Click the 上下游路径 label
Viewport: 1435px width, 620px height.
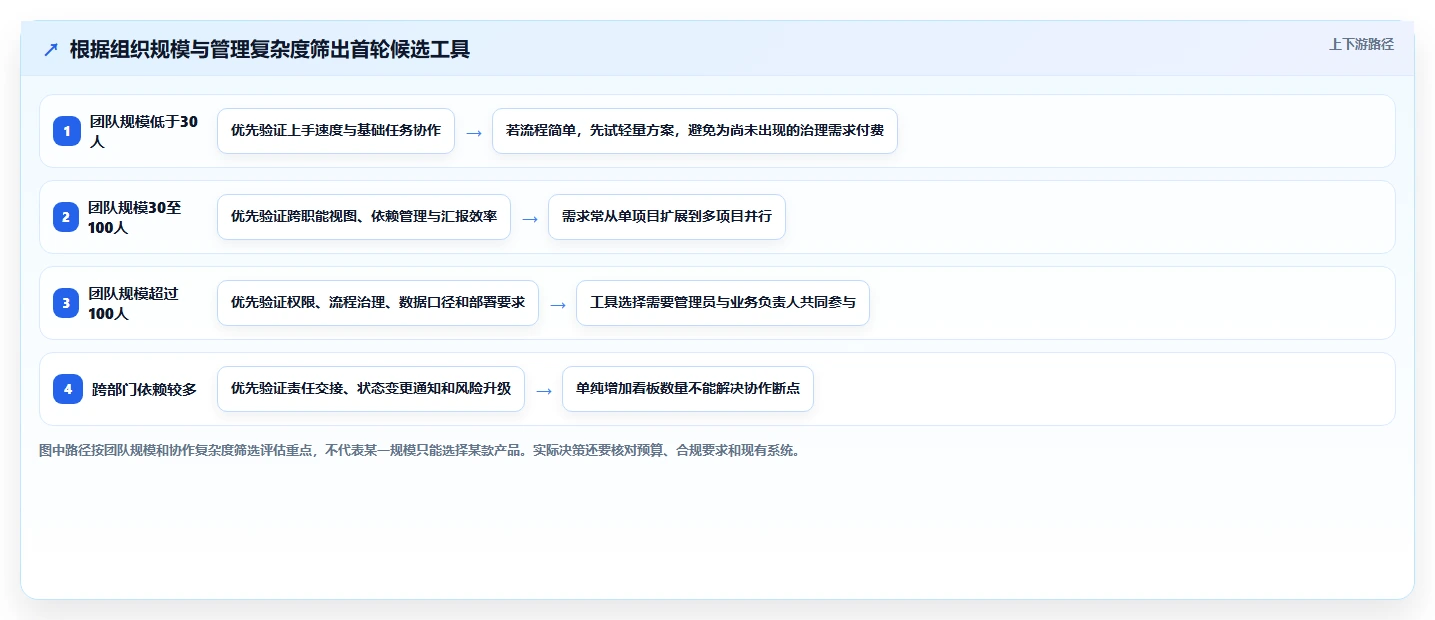point(1361,44)
